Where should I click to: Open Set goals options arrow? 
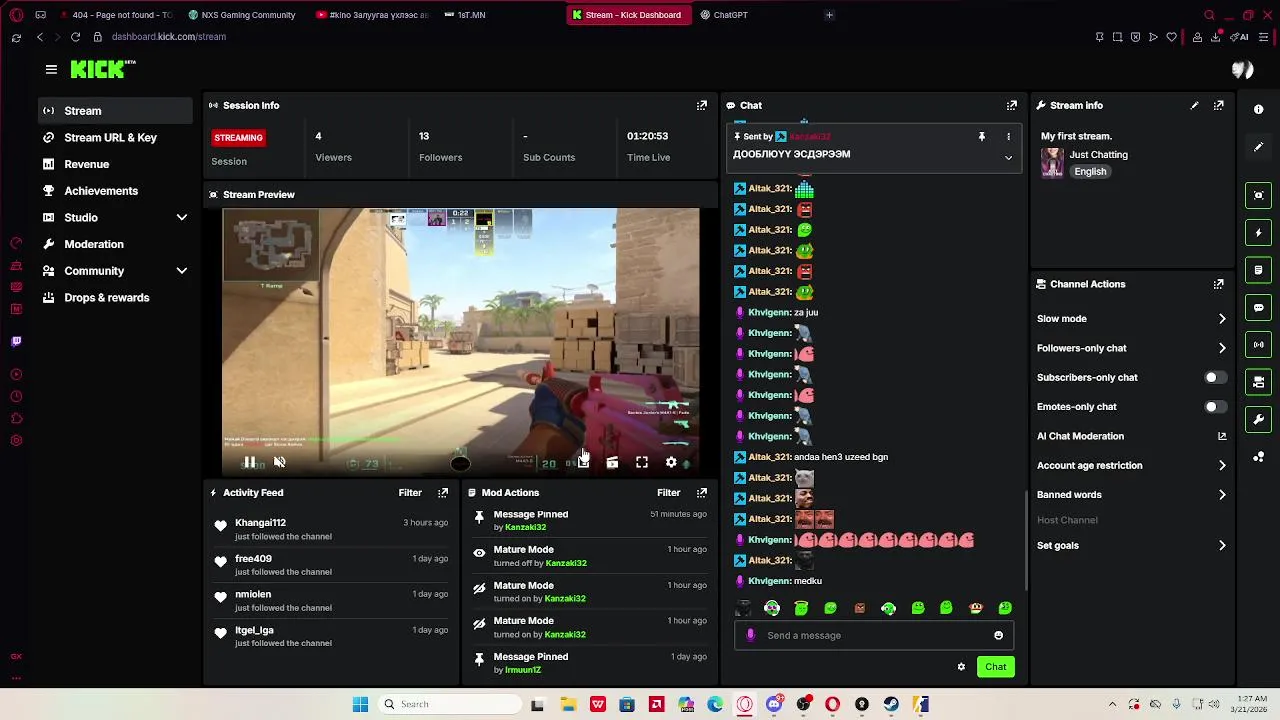[x=1222, y=546]
